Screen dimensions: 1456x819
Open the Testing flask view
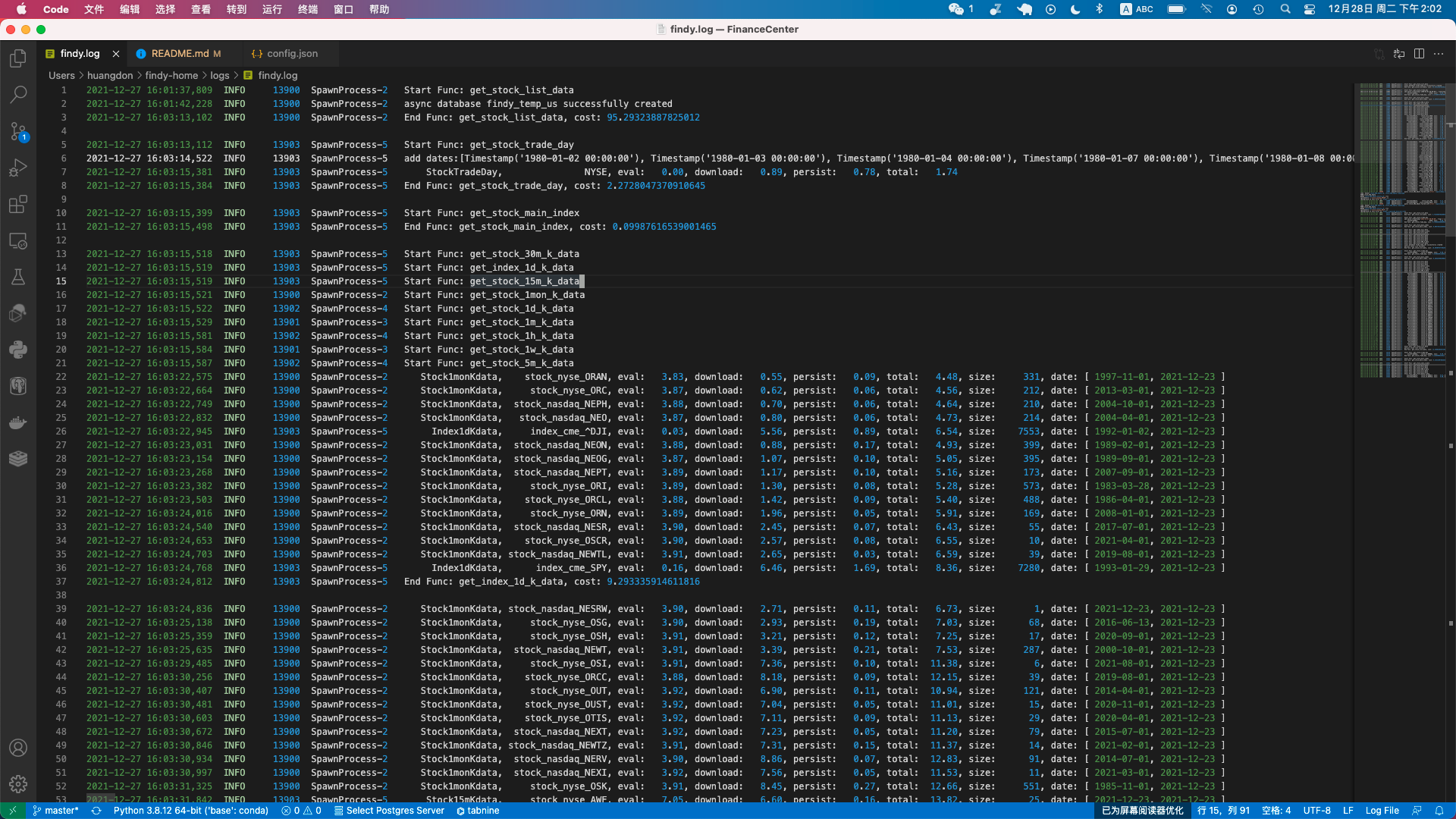pyautogui.click(x=18, y=277)
